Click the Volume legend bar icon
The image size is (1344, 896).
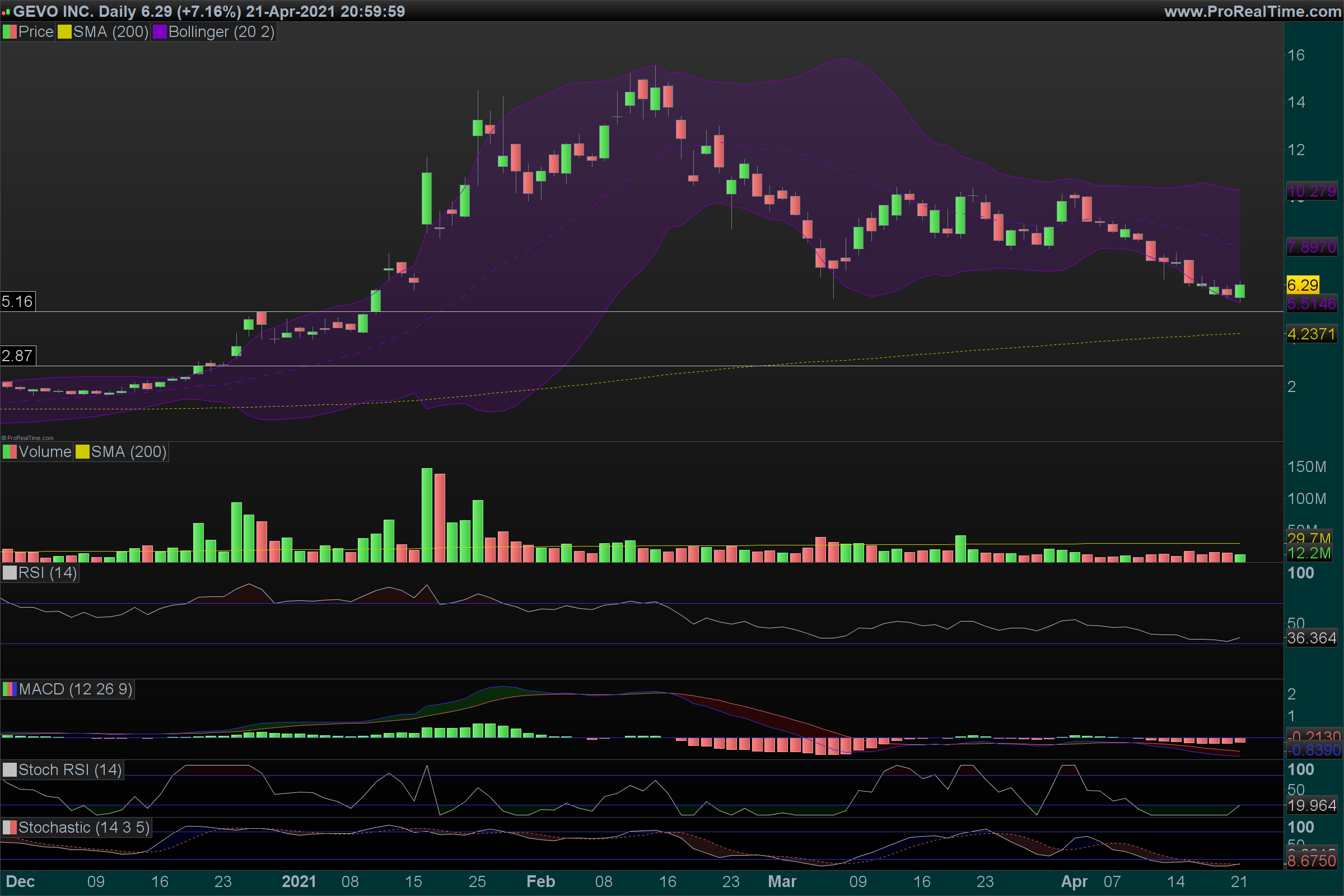[10, 452]
